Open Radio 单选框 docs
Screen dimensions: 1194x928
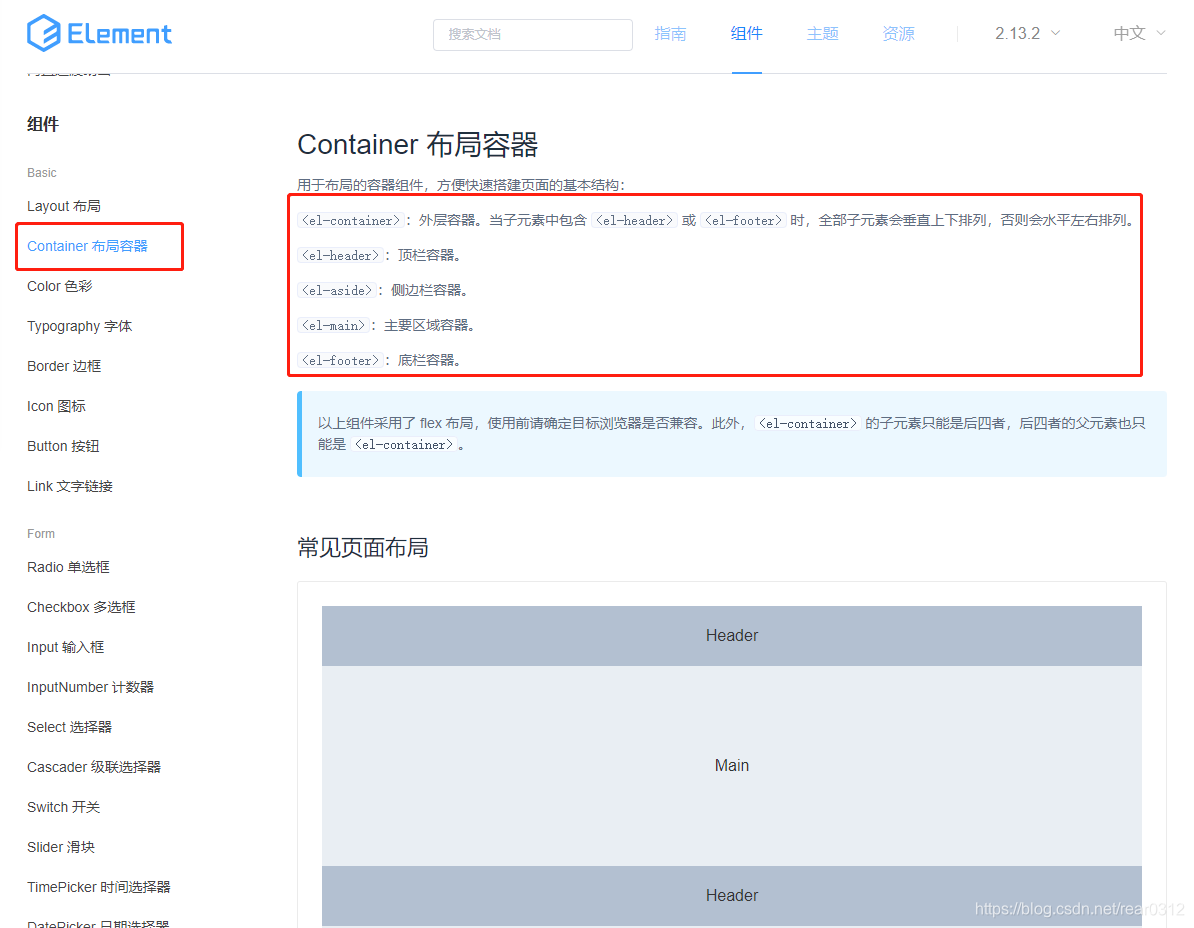[69, 567]
